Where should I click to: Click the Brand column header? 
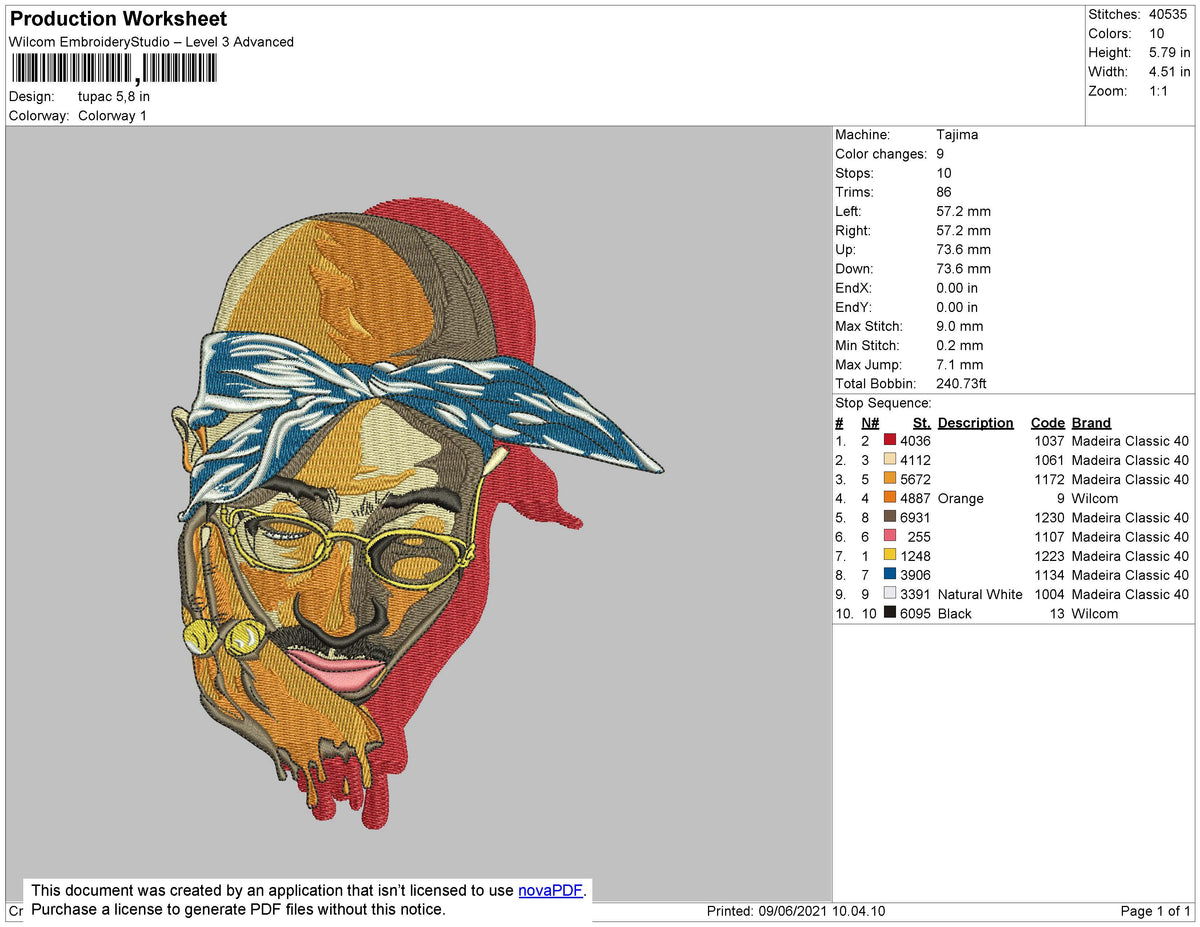(x=1091, y=422)
